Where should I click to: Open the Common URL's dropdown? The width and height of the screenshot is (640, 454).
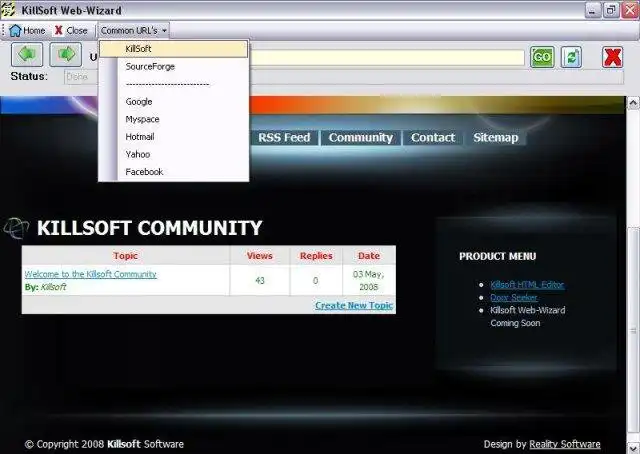(133, 31)
